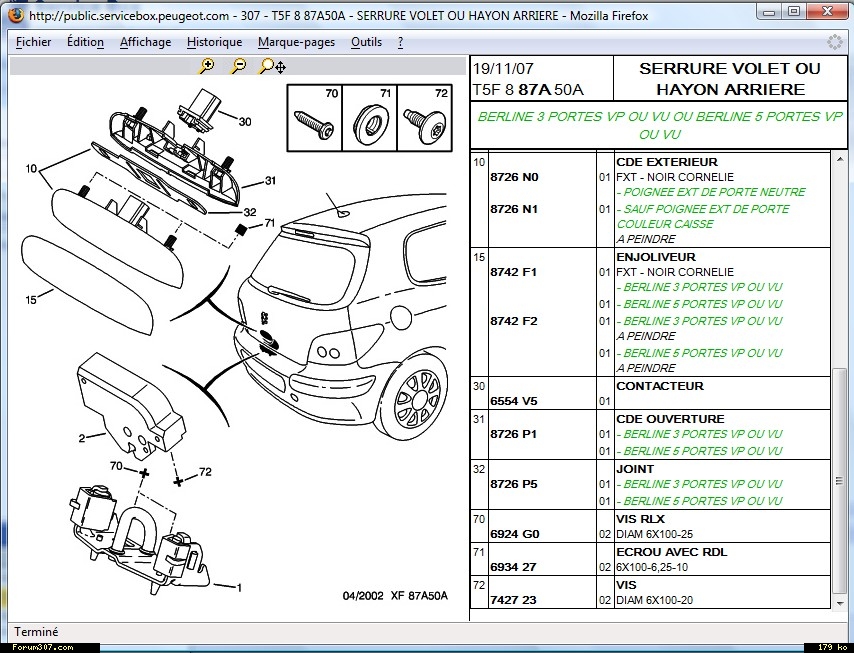
Task: Click the DIAM 6X100-20 description
Action: coord(655,600)
